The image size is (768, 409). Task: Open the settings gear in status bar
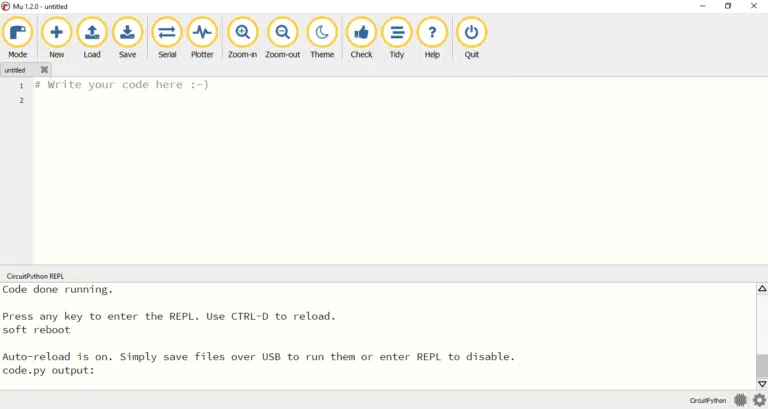759,400
